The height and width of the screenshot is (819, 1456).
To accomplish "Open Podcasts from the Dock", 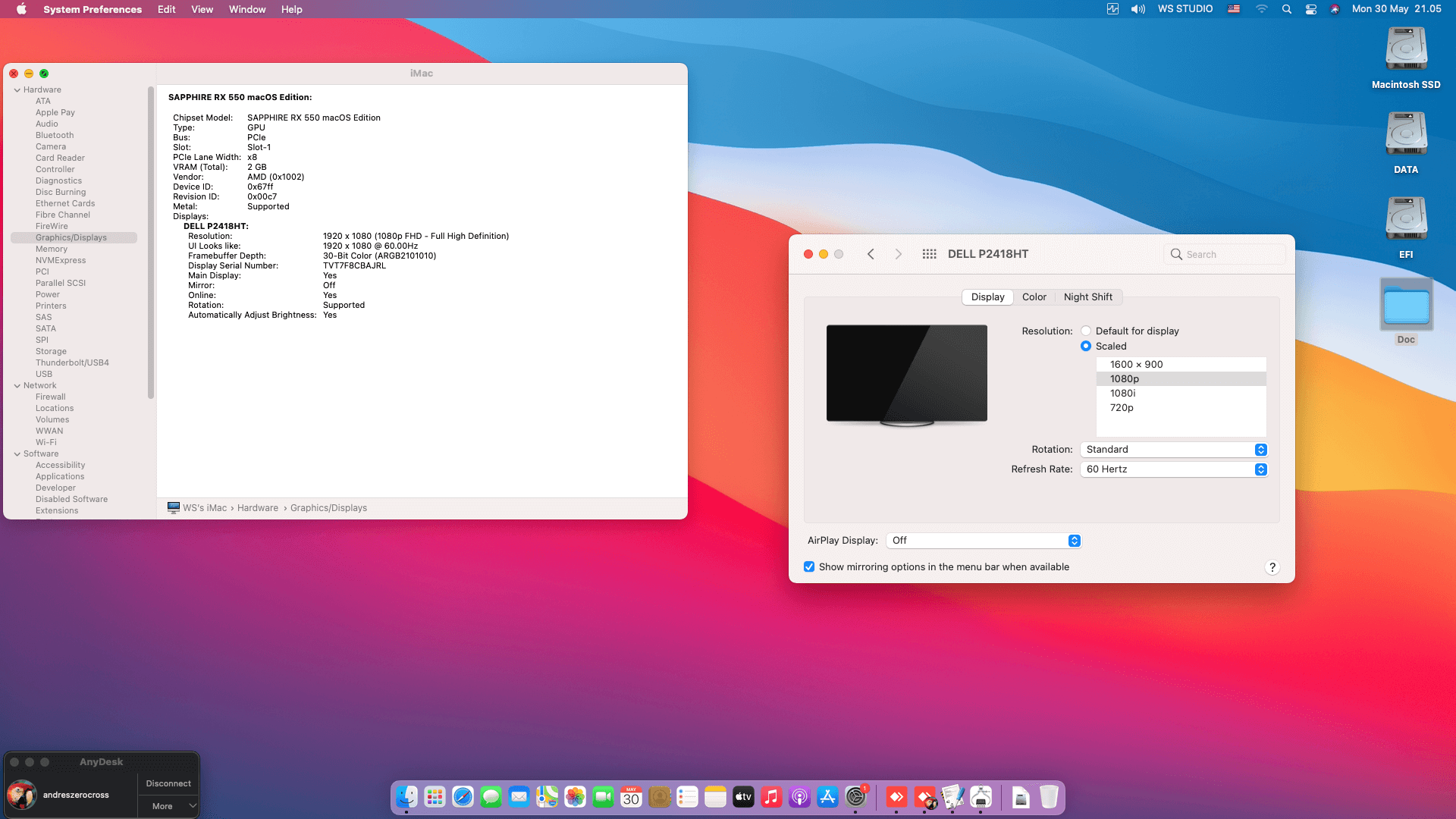I will tap(799, 797).
